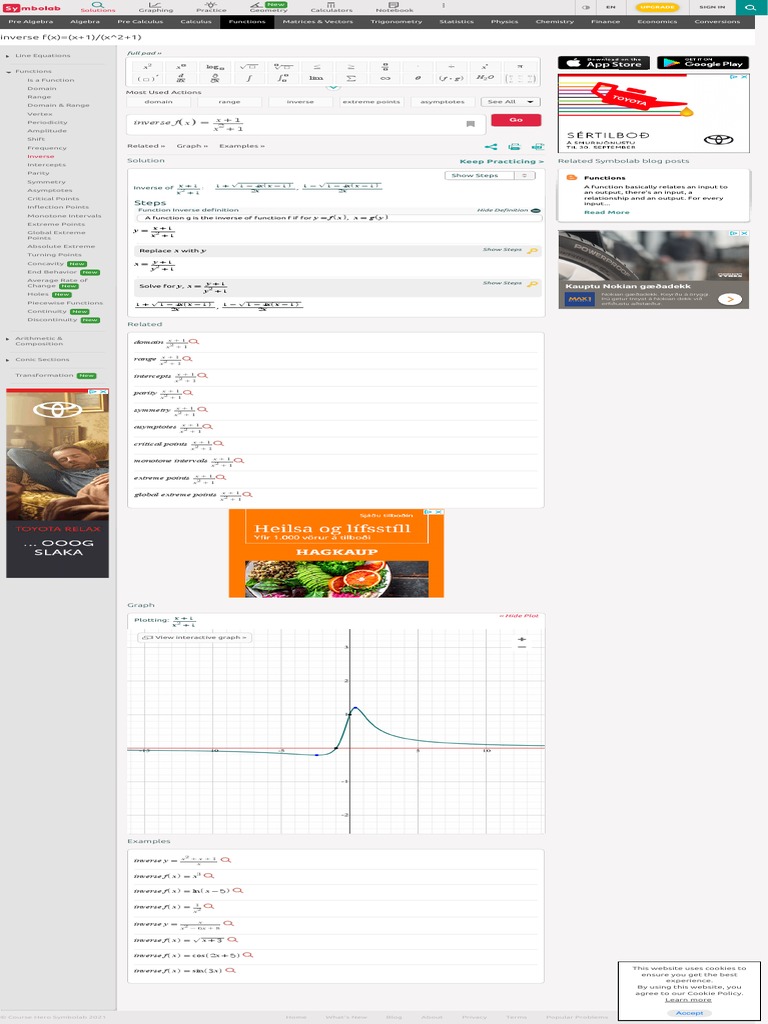Open the Graphing tool
Viewport: 768px width, 1024px height.
pyautogui.click(x=156, y=7)
